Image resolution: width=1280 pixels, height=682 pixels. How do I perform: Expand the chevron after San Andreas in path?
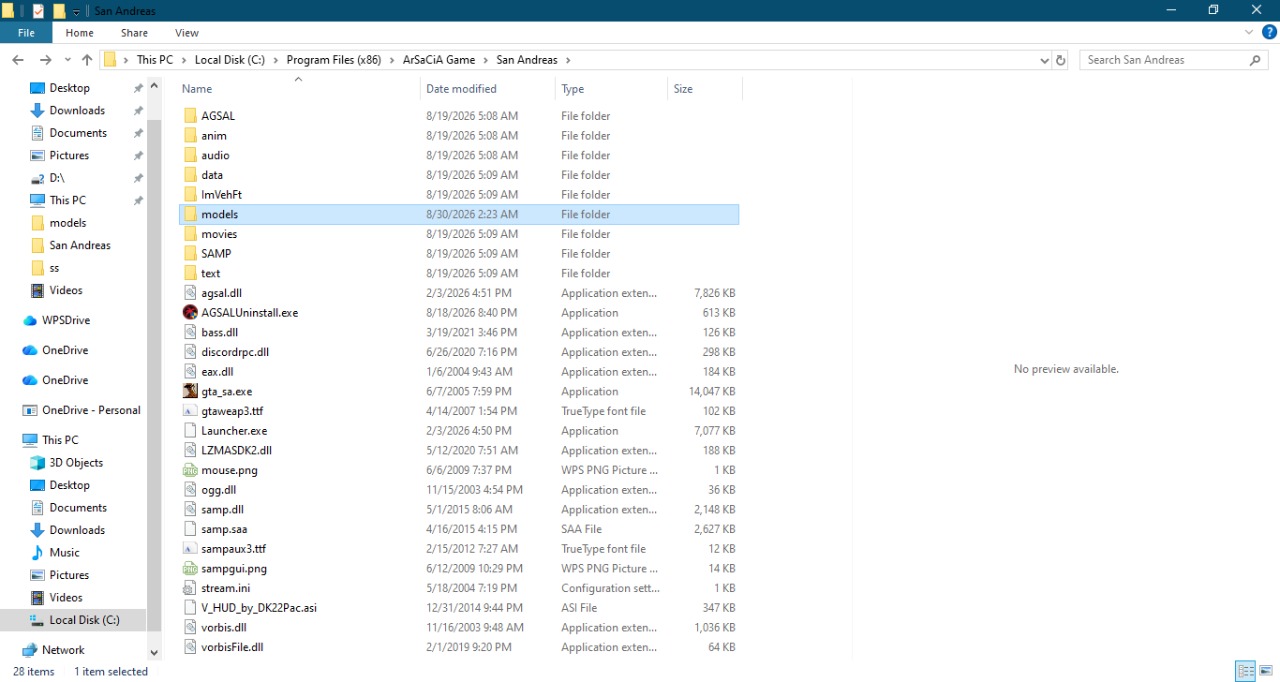pyautogui.click(x=567, y=60)
